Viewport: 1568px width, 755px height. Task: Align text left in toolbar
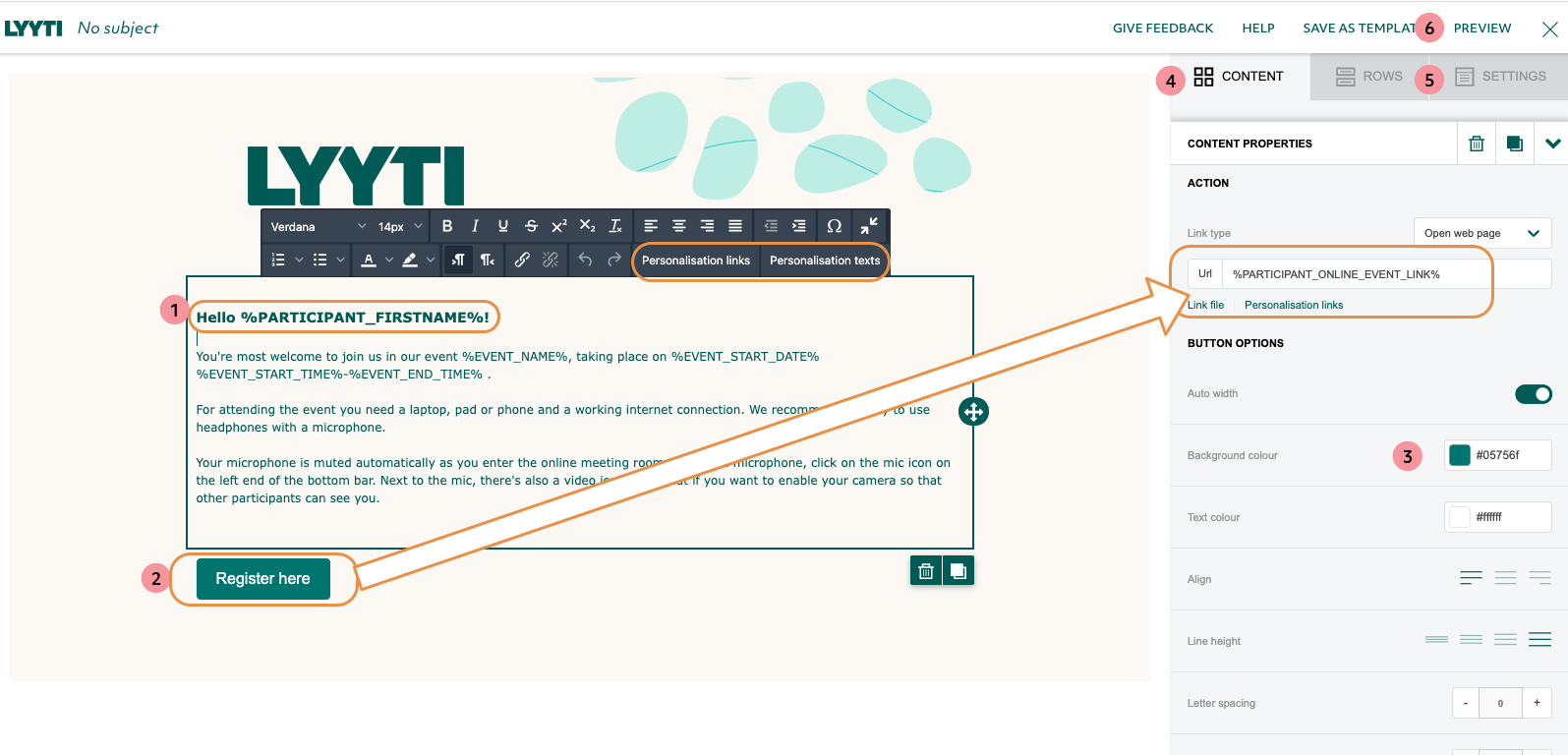(x=651, y=226)
